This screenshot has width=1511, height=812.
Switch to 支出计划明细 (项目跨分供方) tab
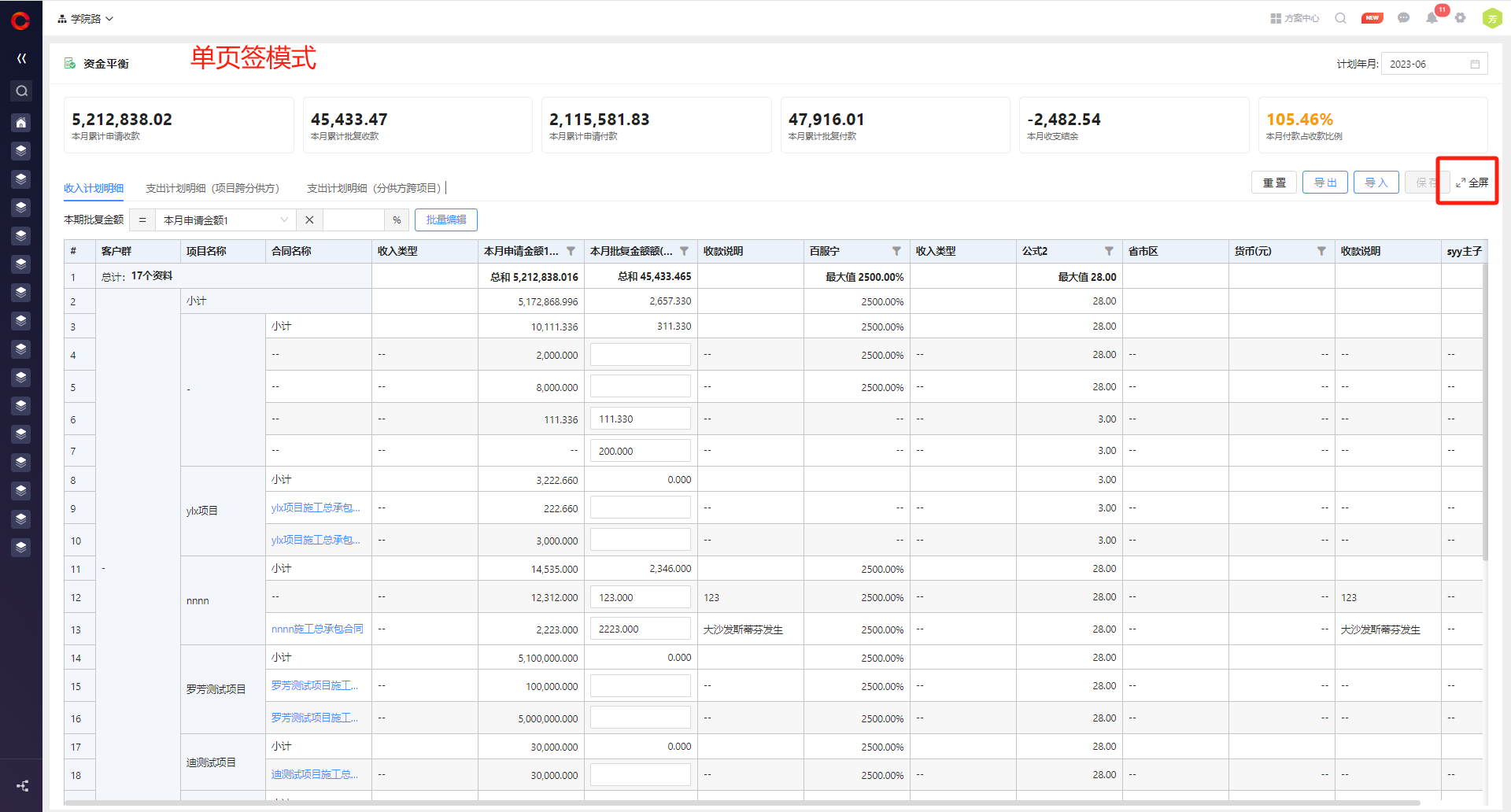tap(212, 188)
